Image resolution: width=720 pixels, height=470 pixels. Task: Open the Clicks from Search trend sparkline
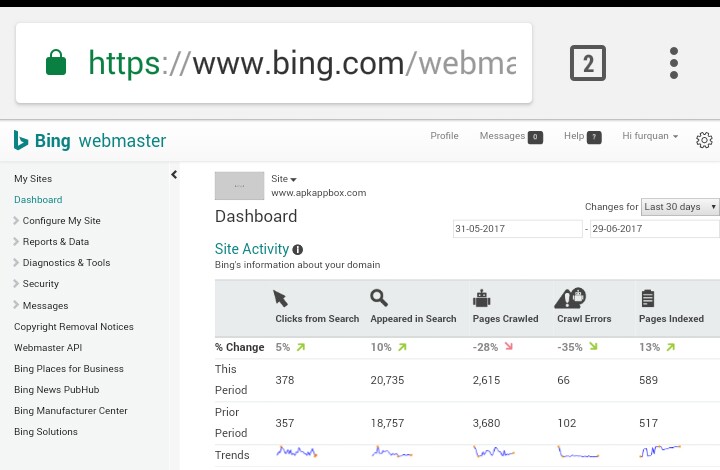click(297, 452)
